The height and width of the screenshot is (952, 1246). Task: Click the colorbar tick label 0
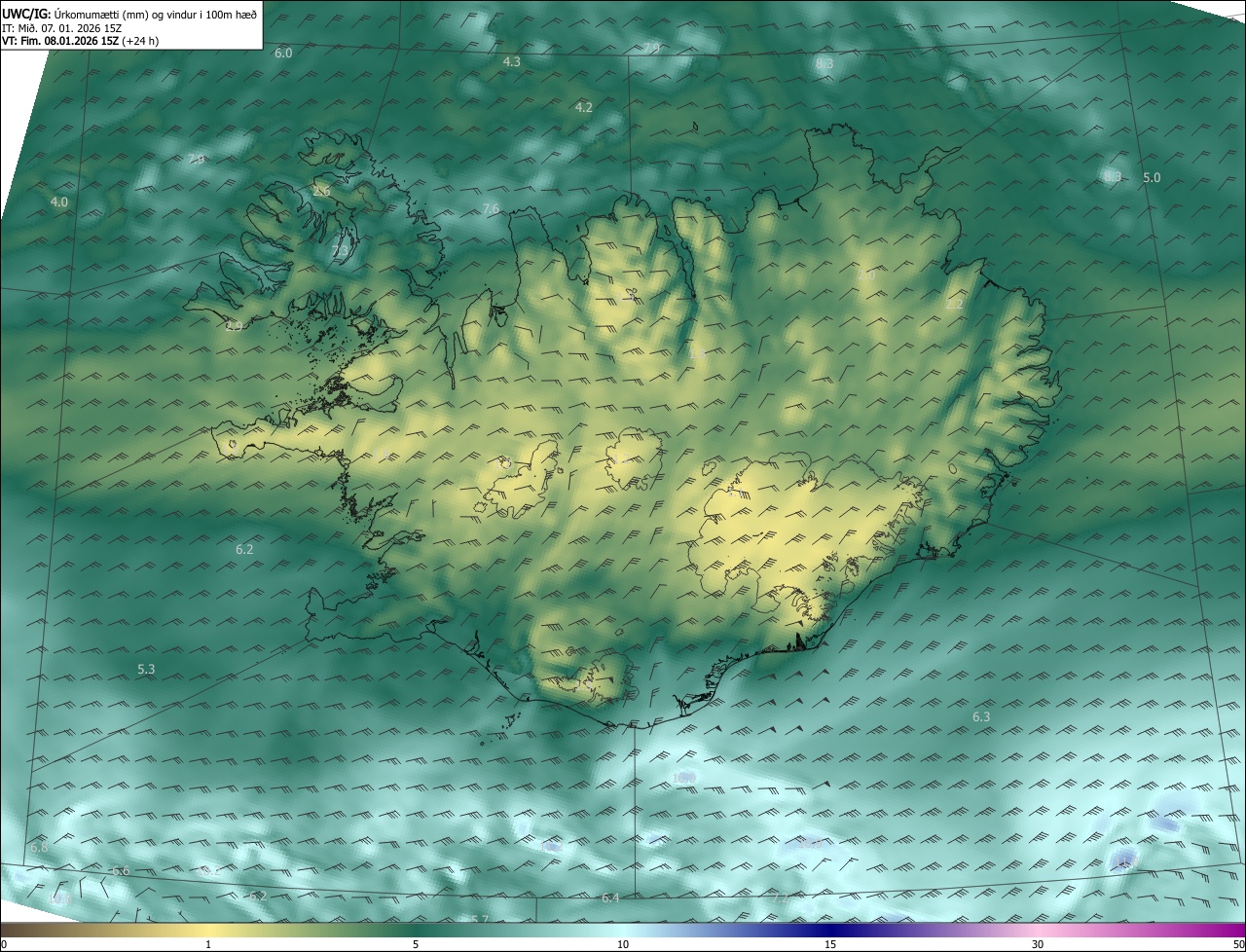point(4,944)
